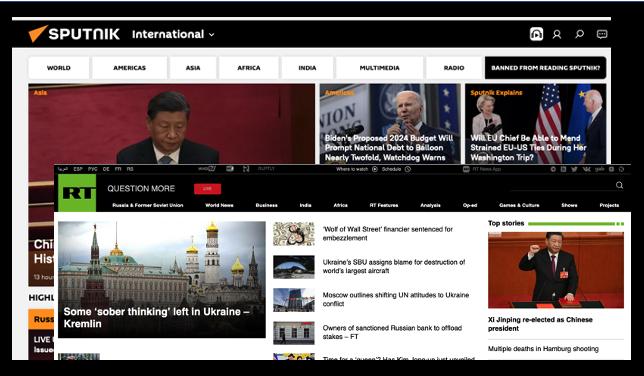Open the RSS feed icon on RT
Viewport: 644px width, 376px height.
pyautogui.click(x=563, y=169)
